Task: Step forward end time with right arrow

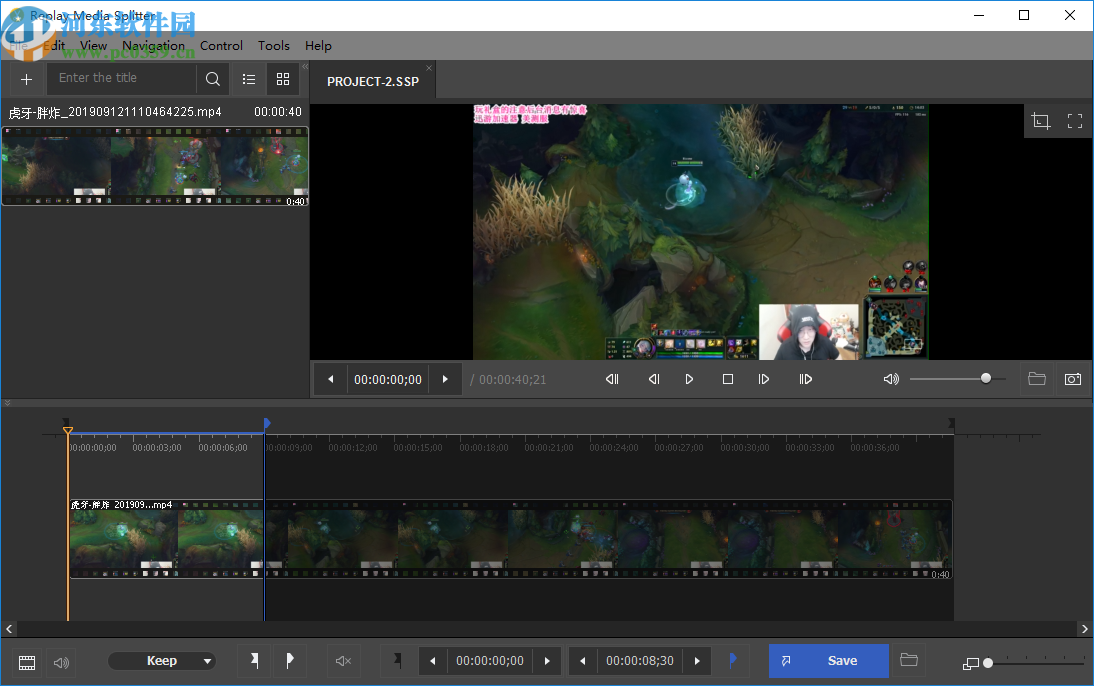Action: pyautogui.click(x=696, y=661)
